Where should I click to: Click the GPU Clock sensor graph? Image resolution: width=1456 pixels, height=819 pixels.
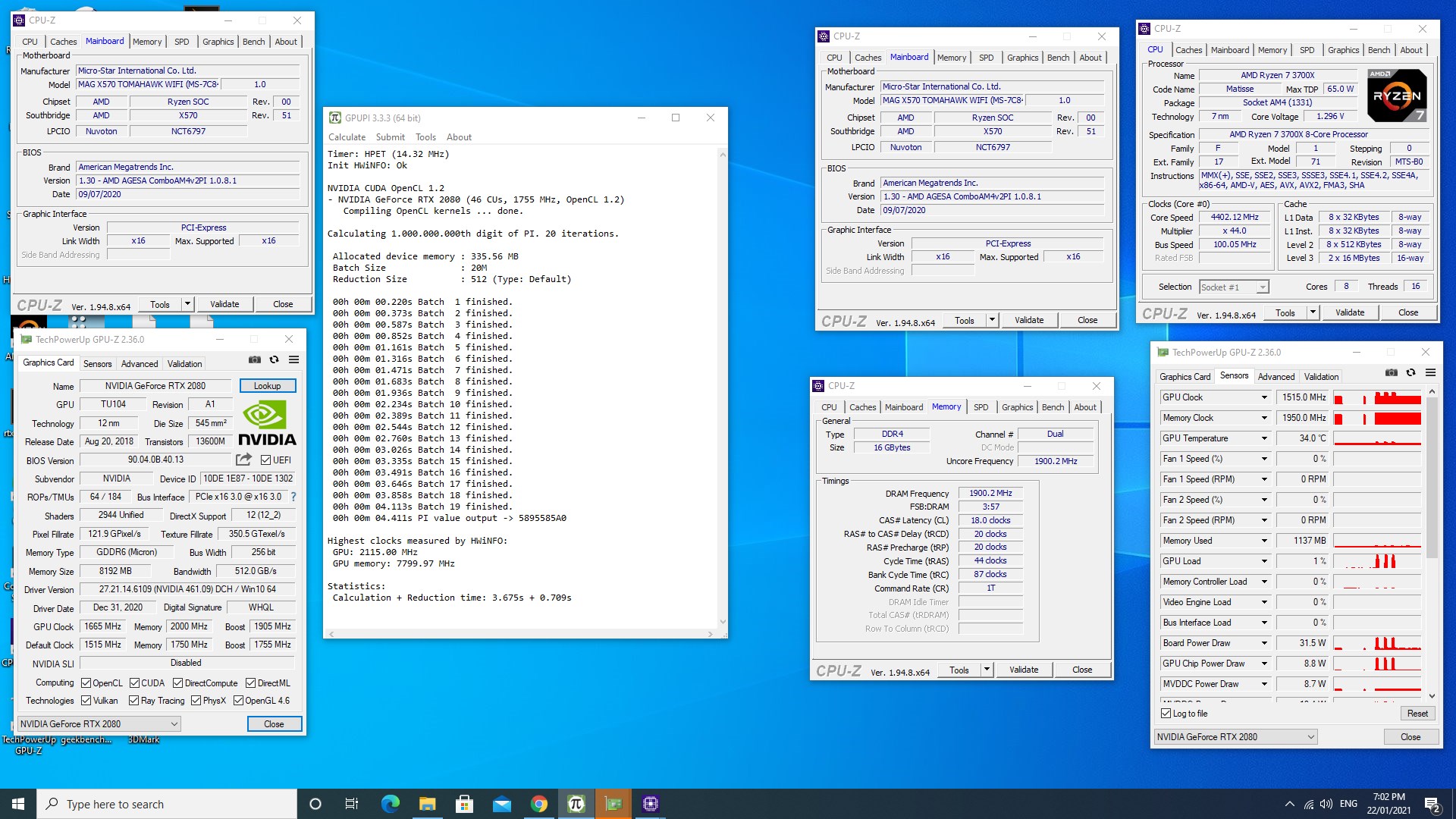1377,397
